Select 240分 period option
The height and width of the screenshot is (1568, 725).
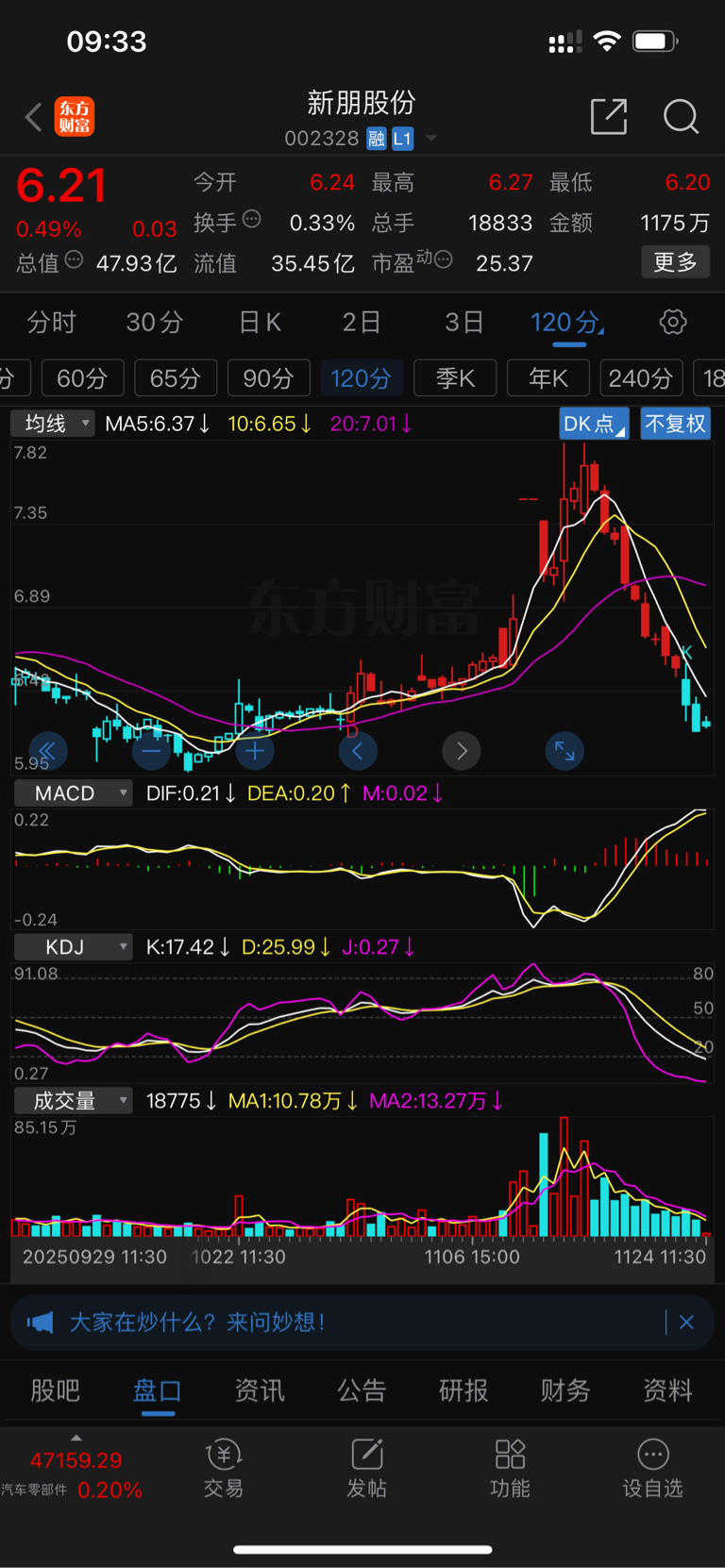pos(641,378)
